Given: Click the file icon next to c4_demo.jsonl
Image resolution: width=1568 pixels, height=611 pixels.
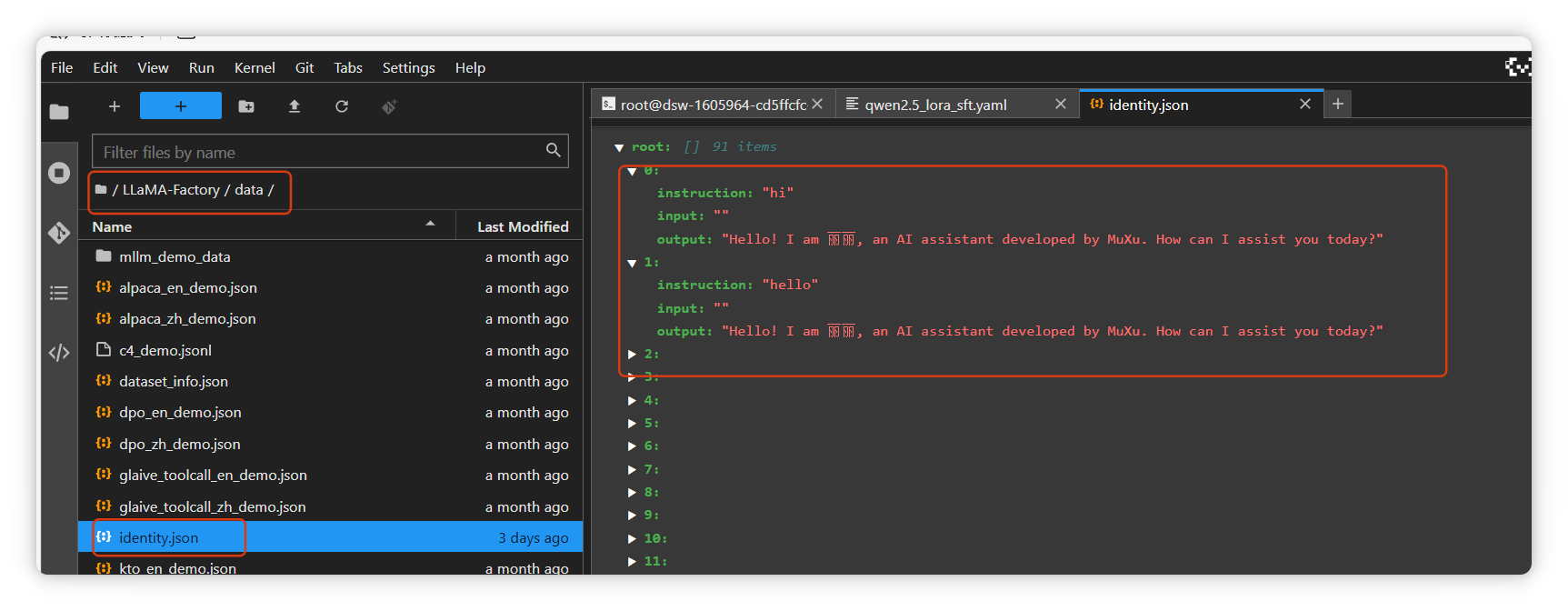Looking at the screenshot, I should coord(104,349).
